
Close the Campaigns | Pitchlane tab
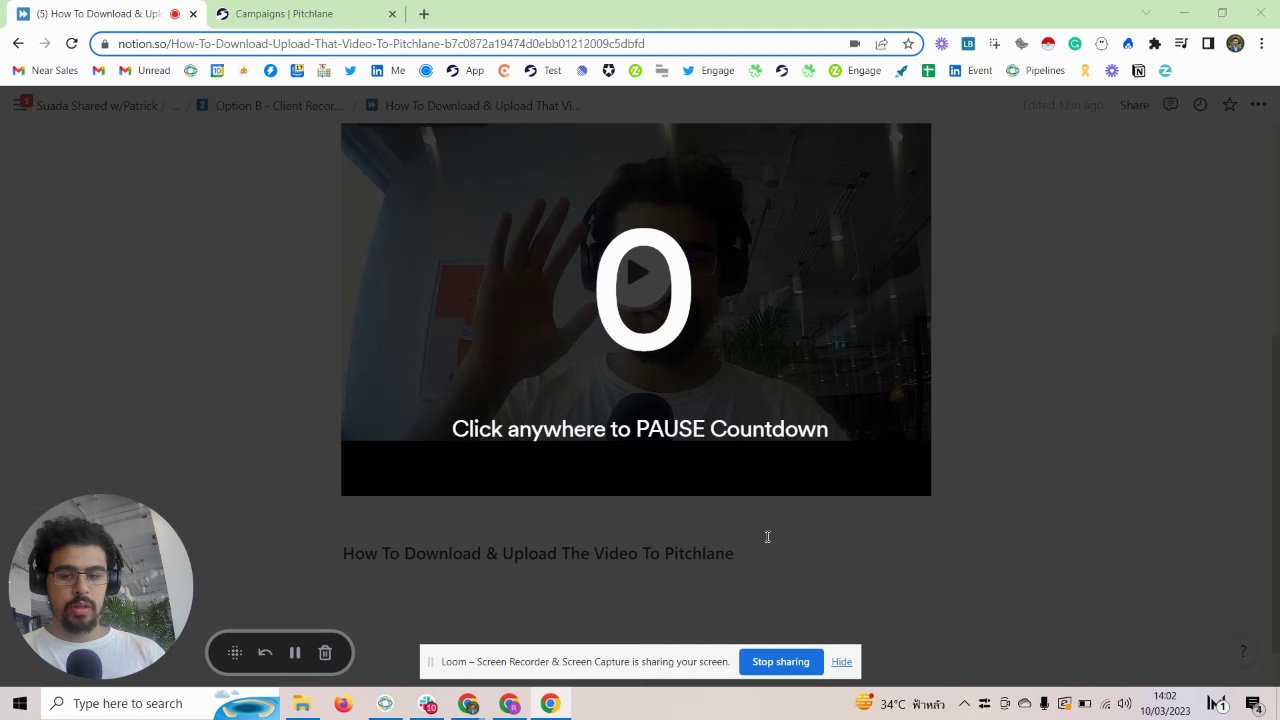tap(393, 14)
